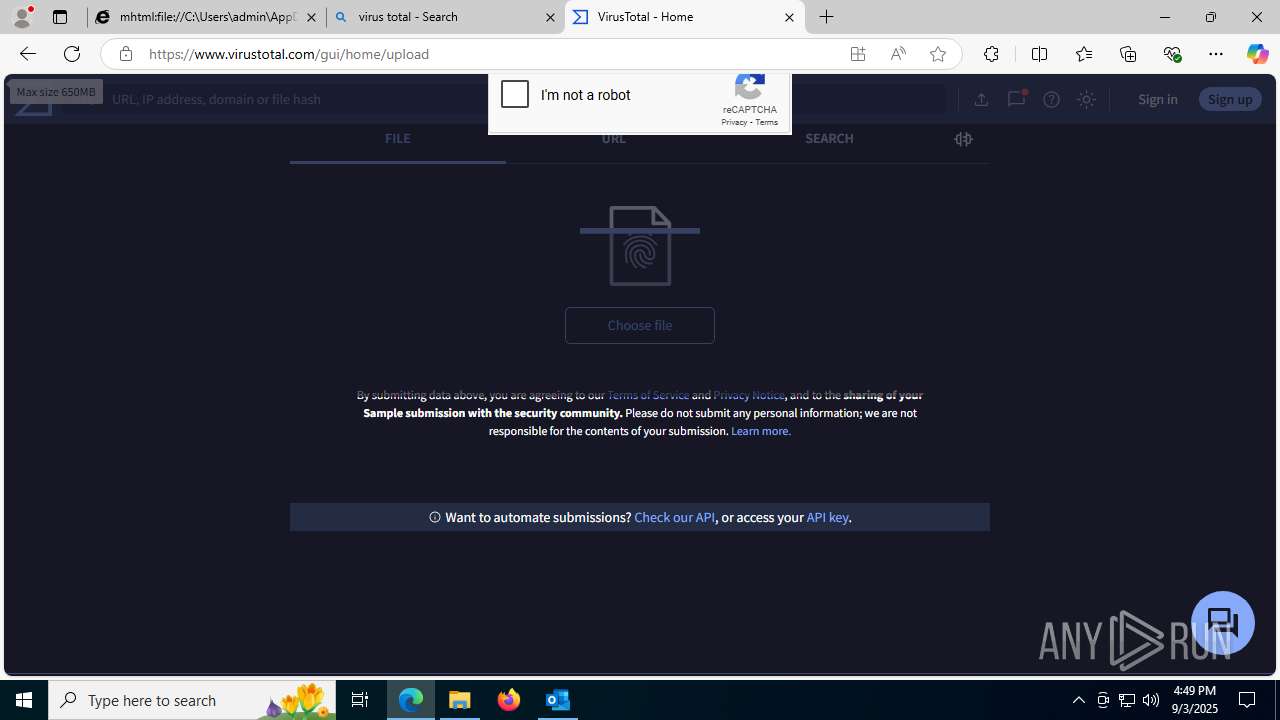Toggle Split screen view
1280x720 pixels.
click(1039, 54)
